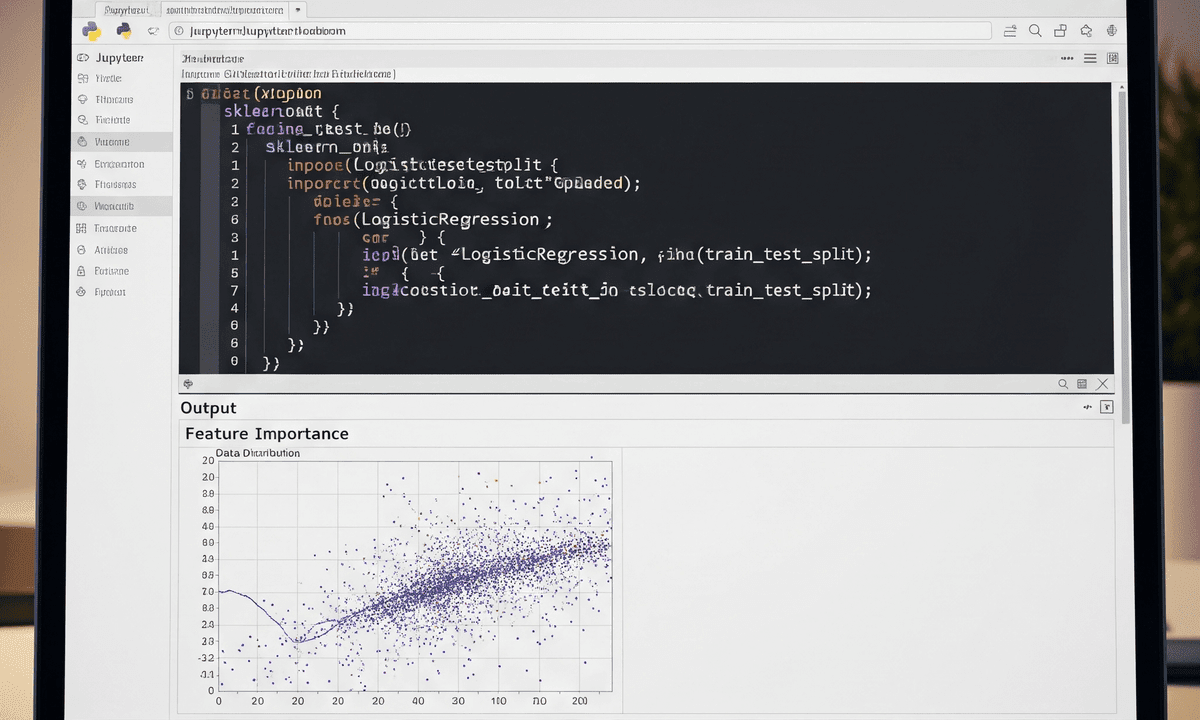
Task: Click the Python logo icon in the browser toolbar
Action: 91,31
